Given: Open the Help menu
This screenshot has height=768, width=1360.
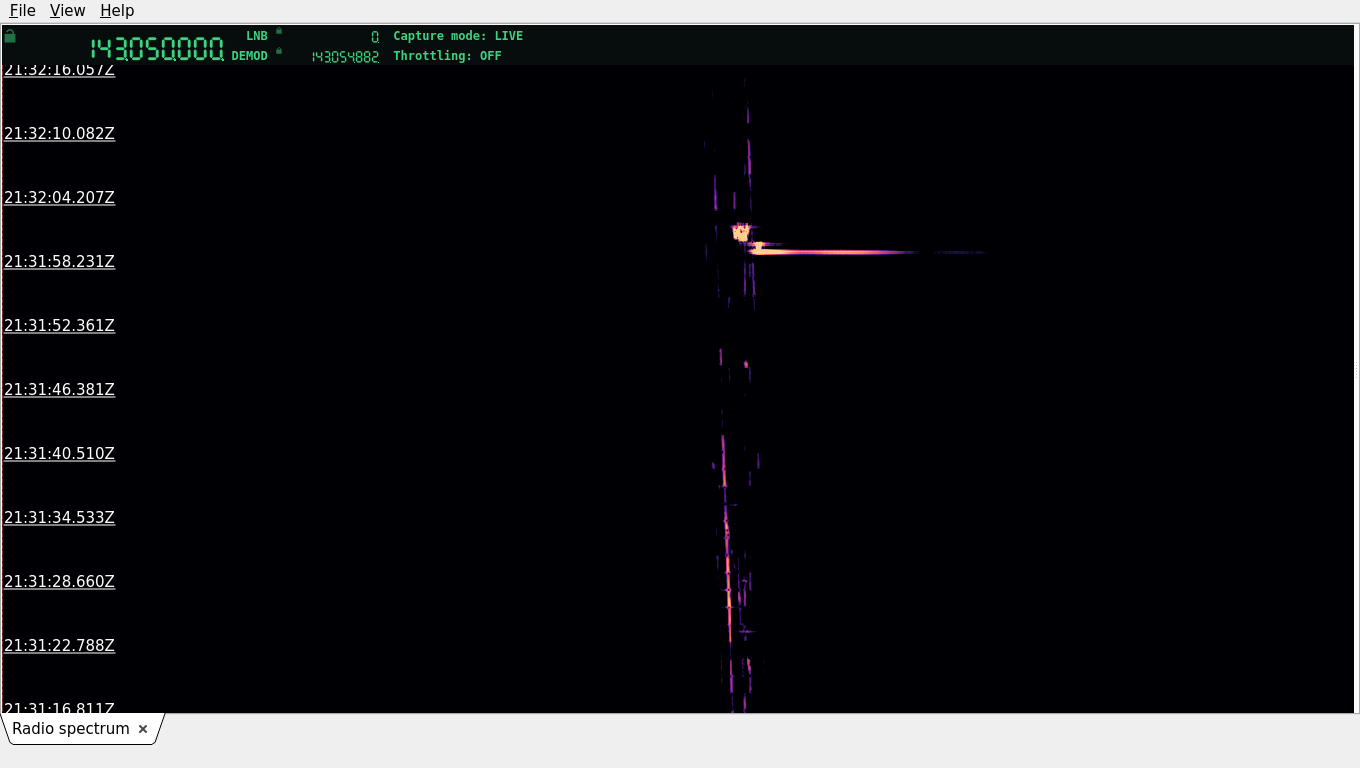Looking at the screenshot, I should pos(117,10).
